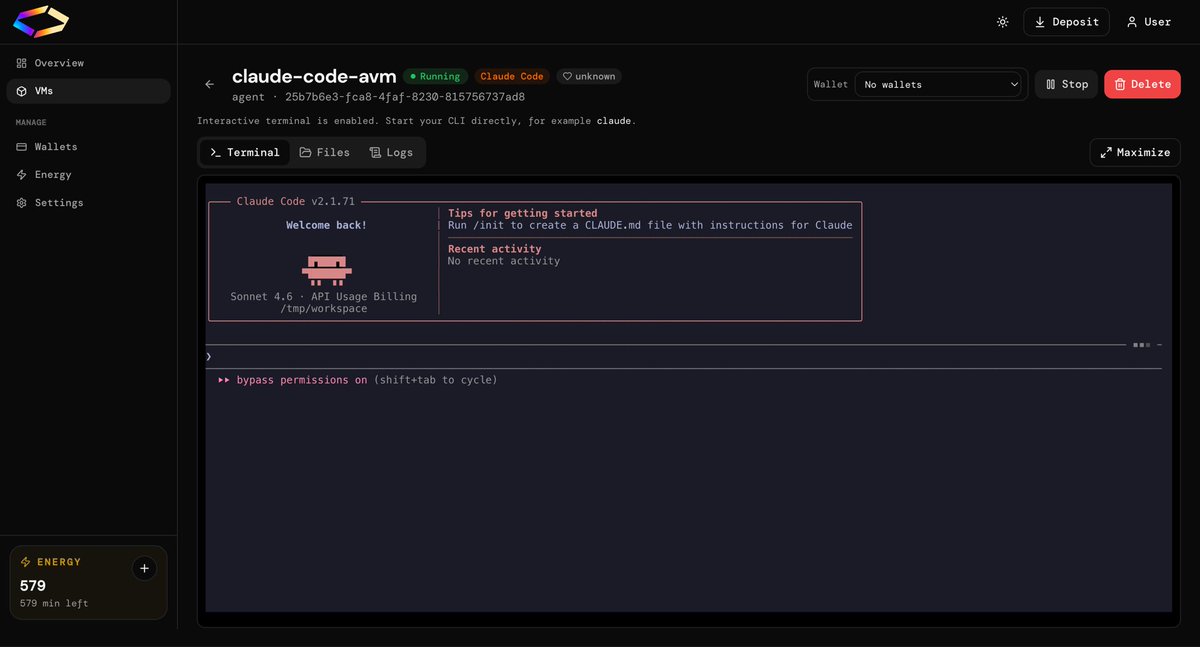1200x647 pixels.
Task: Open the Wallet 'No wallets' dropdown
Action: click(x=939, y=84)
